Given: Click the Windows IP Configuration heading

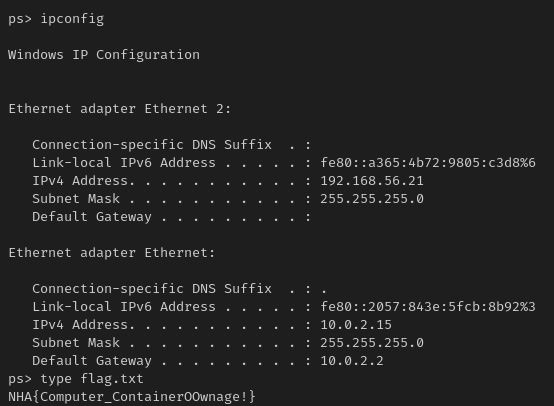Looking at the screenshot, I should 104,55.
